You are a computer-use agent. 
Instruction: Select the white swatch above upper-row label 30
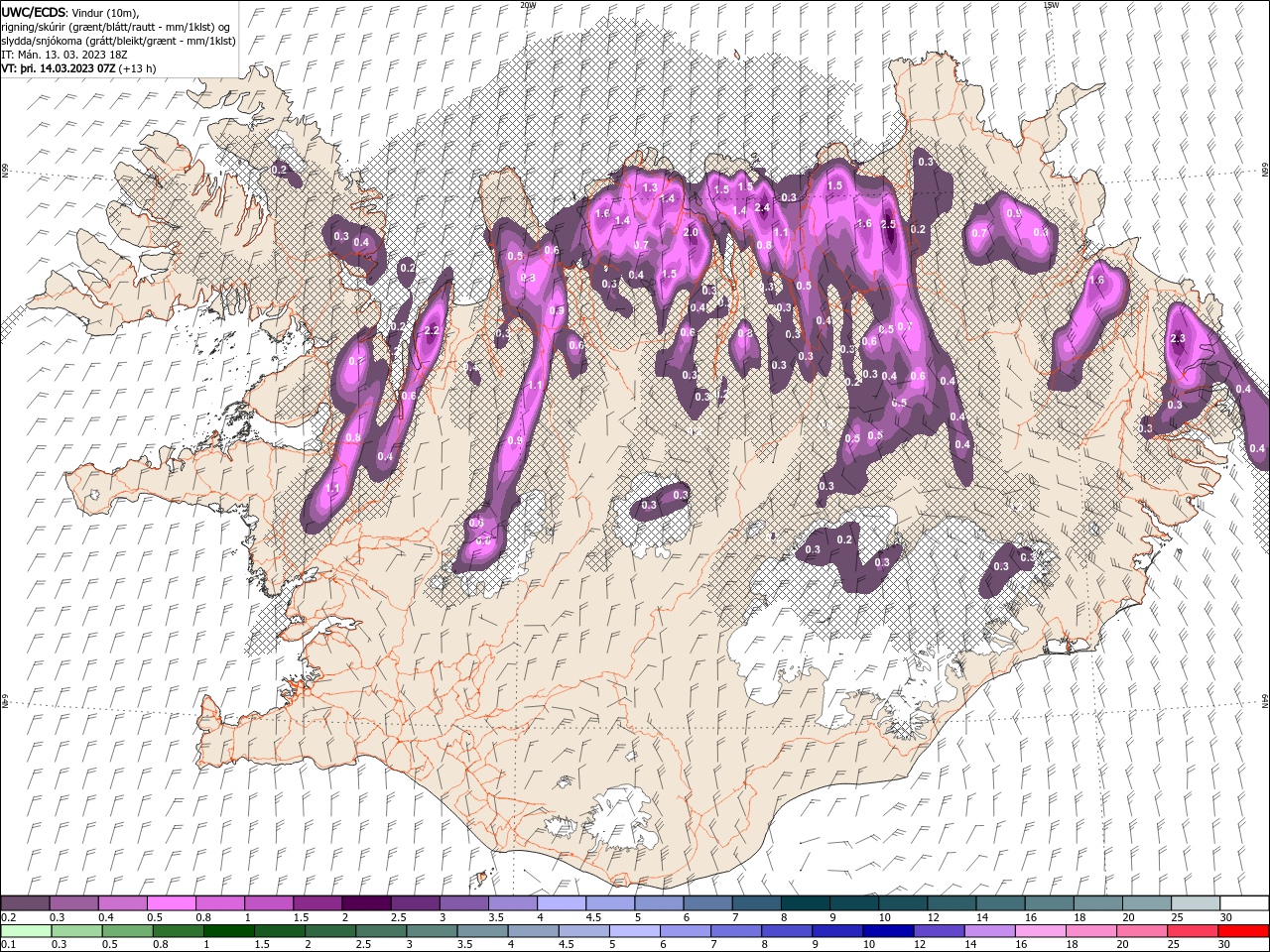coord(1244,903)
